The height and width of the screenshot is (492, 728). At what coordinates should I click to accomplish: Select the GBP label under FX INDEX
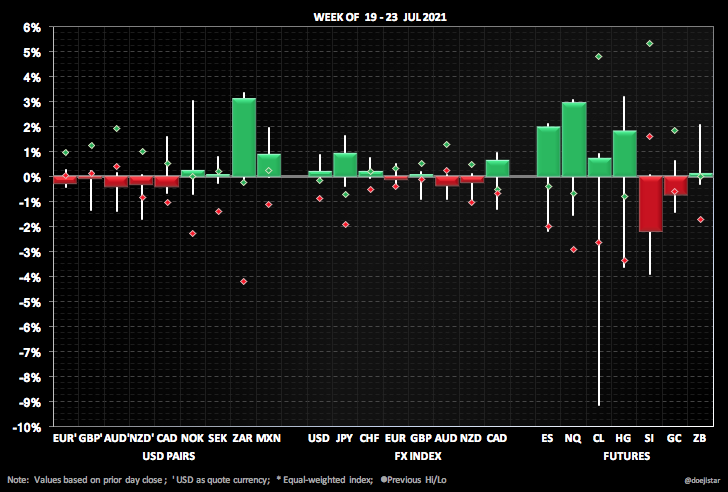[421, 438]
